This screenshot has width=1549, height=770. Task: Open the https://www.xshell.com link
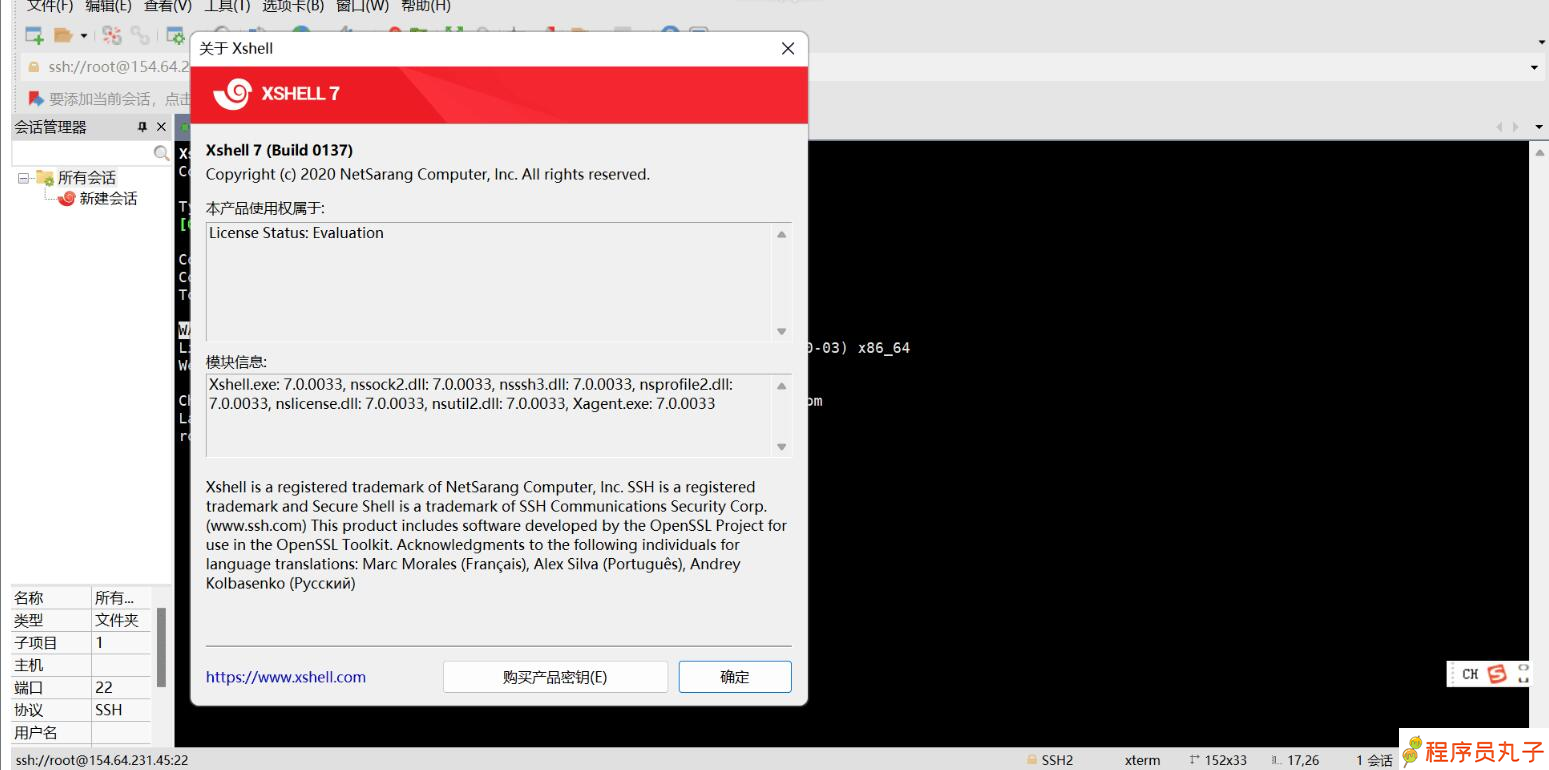[x=286, y=677]
